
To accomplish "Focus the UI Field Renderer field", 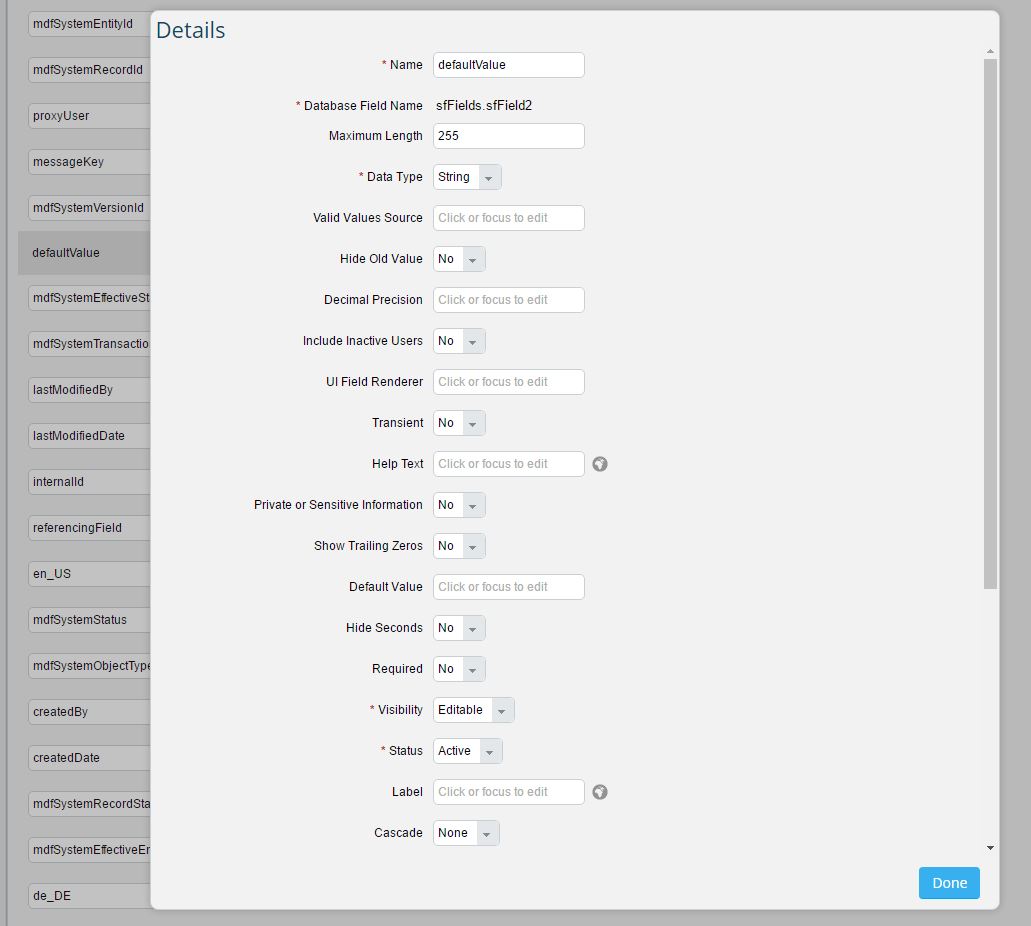I will [x=508, y=382].
